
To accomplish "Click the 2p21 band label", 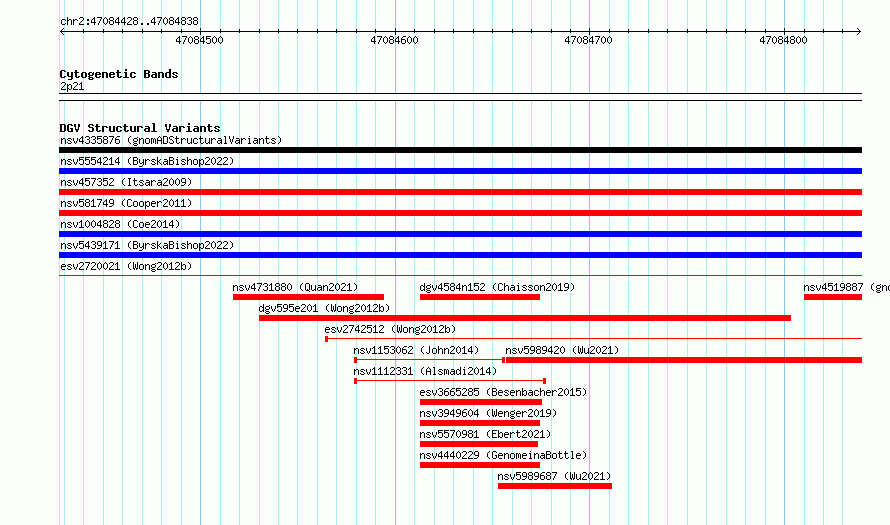I will tap(72, 86).
